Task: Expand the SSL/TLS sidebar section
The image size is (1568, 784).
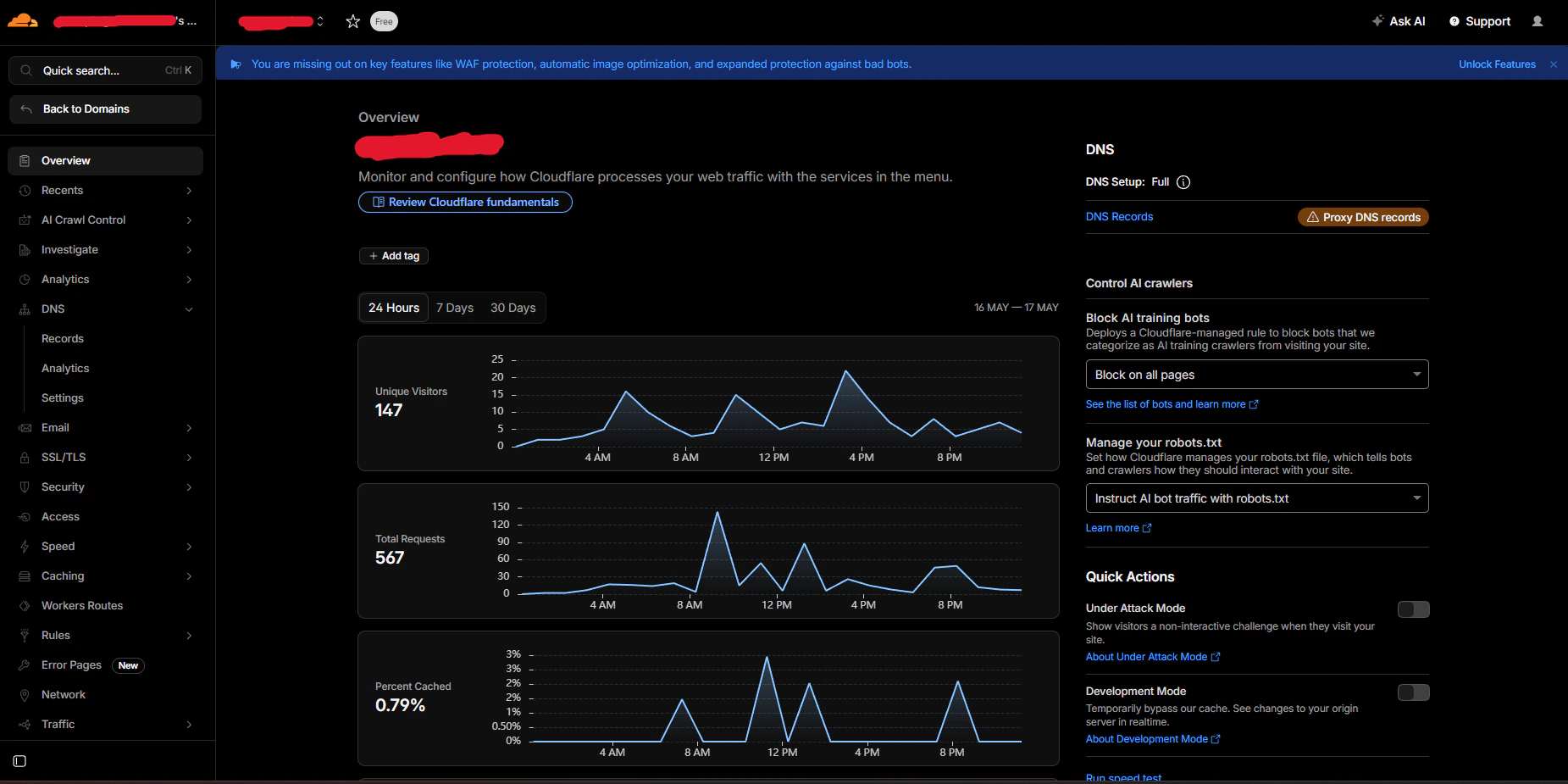Action: 105,458
